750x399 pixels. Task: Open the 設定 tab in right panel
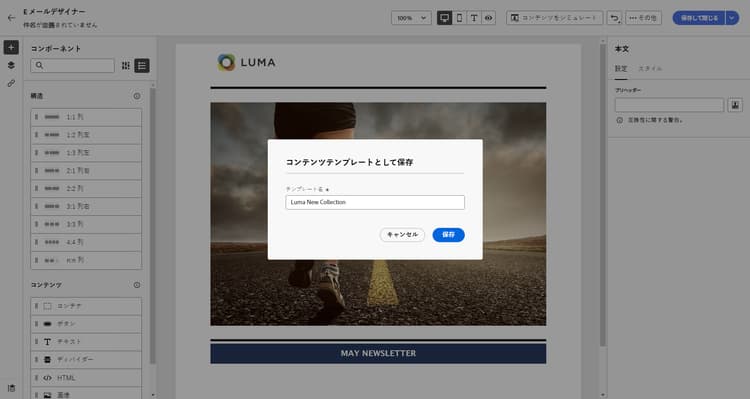coord(621,69)
